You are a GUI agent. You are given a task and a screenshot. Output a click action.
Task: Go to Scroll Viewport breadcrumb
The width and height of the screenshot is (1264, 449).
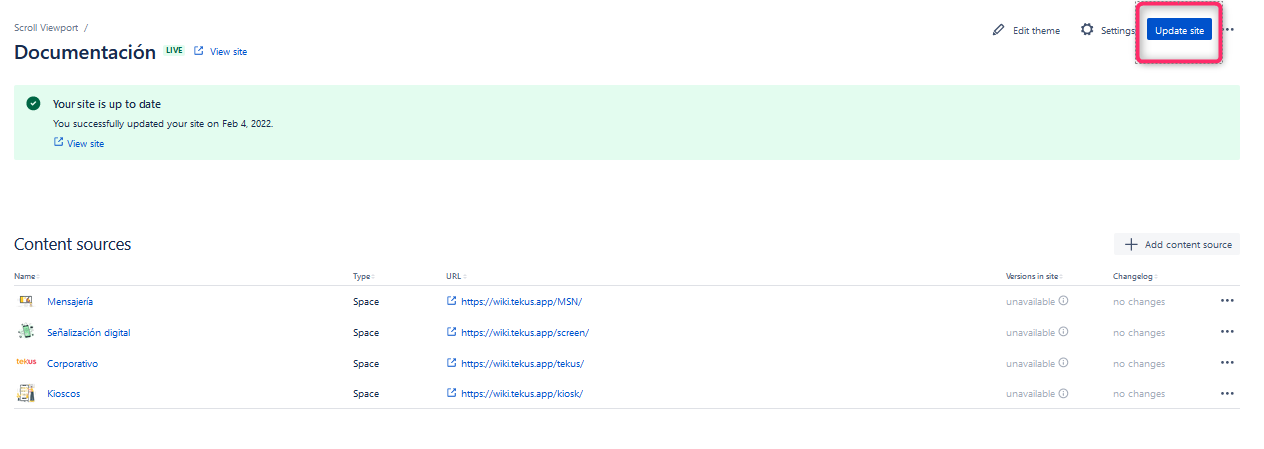[x=46, y=28]
